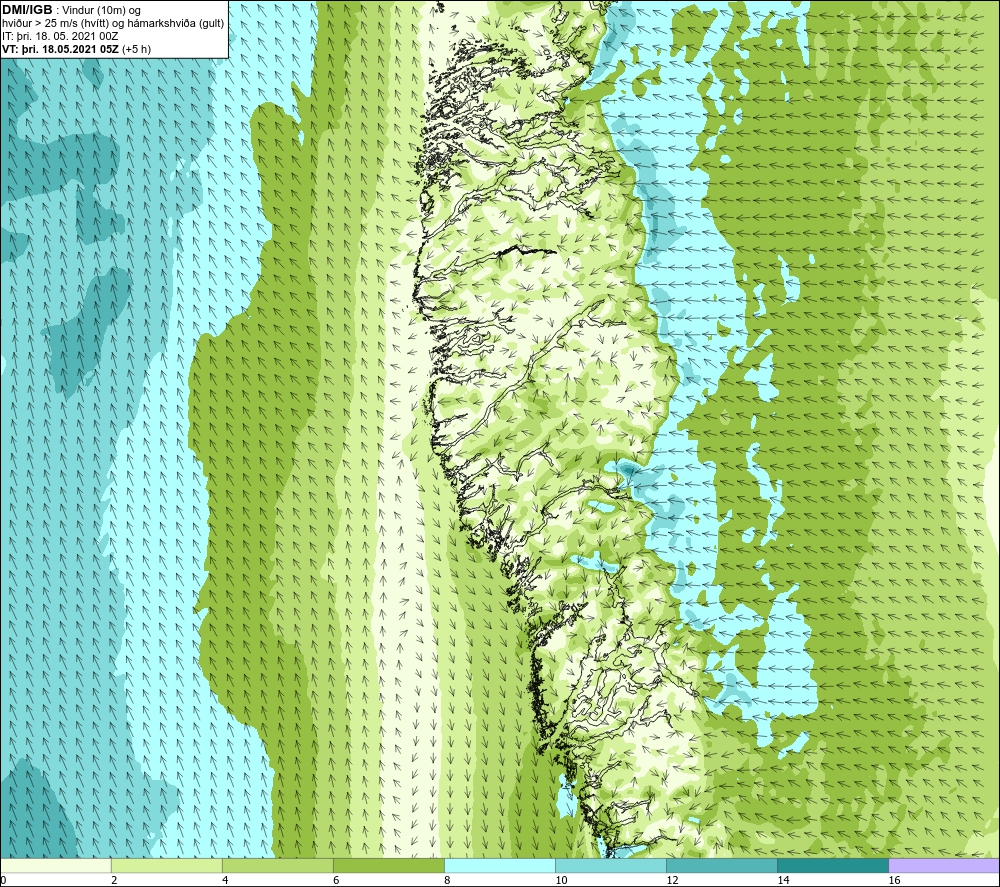Screen dimensions: 1000x887
Task: Click the pale cyan 8–10 legend swatch
Action: click(499, 866)
